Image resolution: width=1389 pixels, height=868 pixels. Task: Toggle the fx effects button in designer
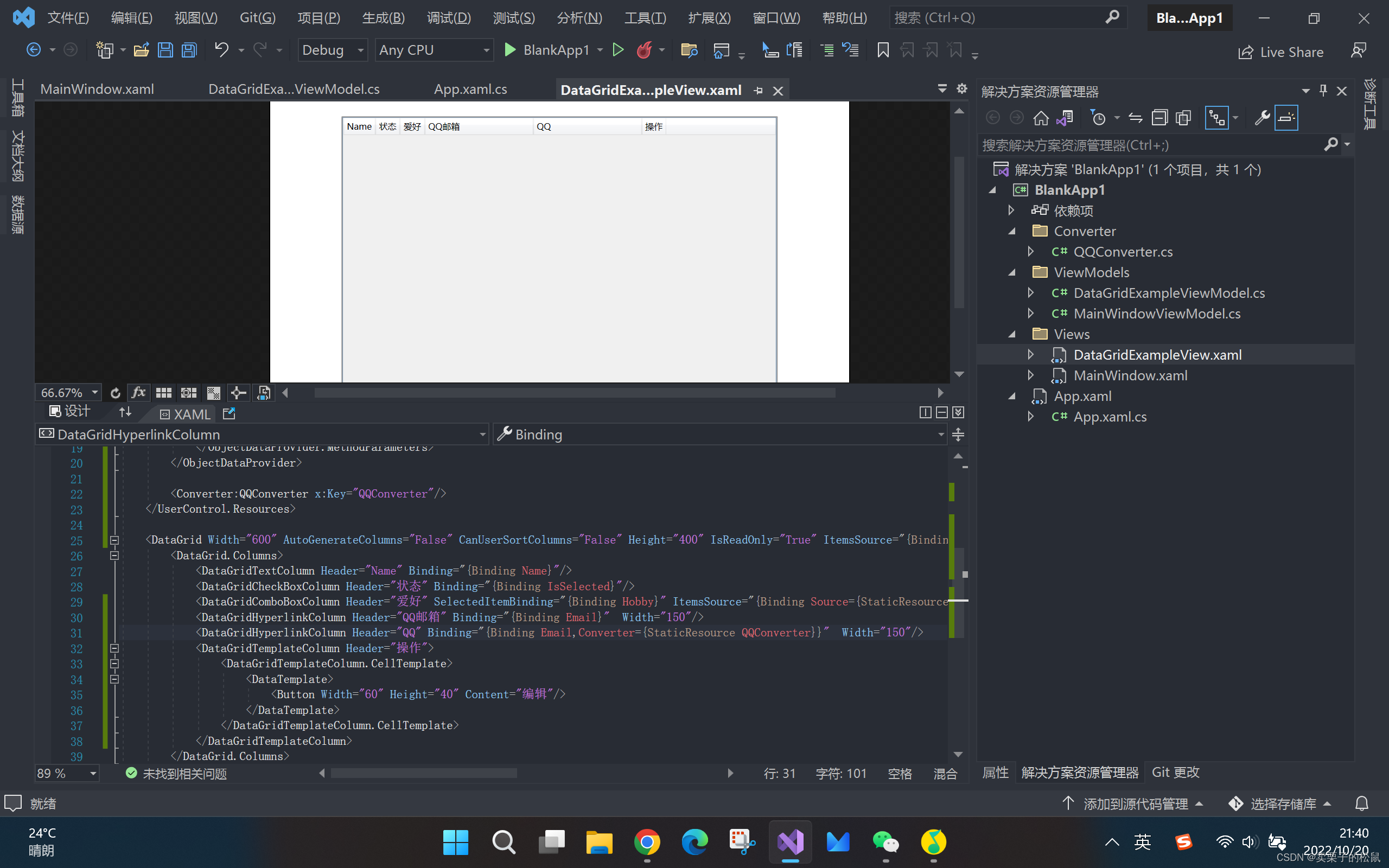(138, 393)
